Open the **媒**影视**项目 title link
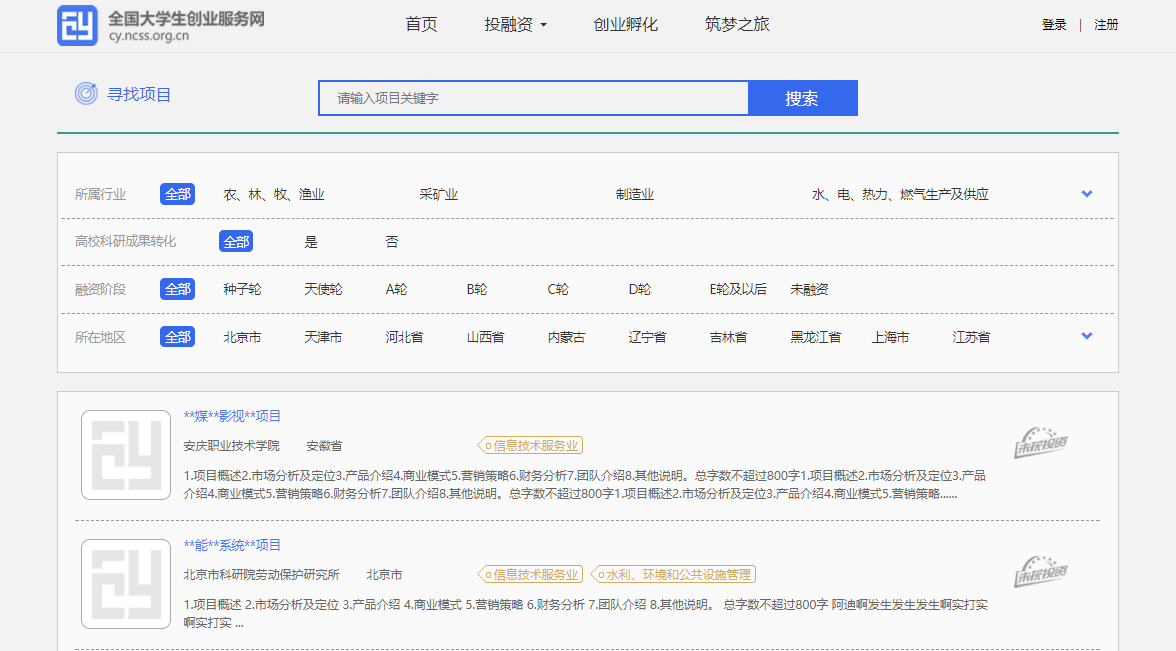This screenshot has height=651, width=1176. click(x=232, y=416)
